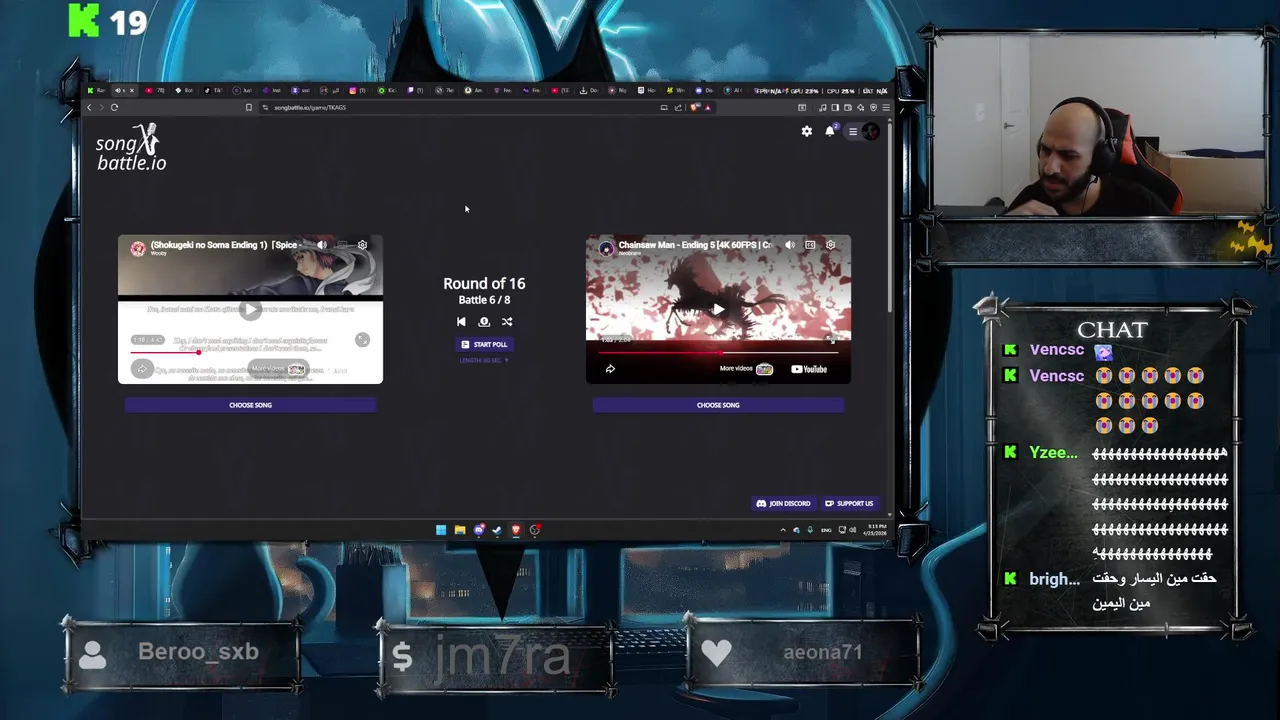Go back to the previous battle
This screenshot has width=1280, height=720.
pyautogui.click(x=461, y=322)
